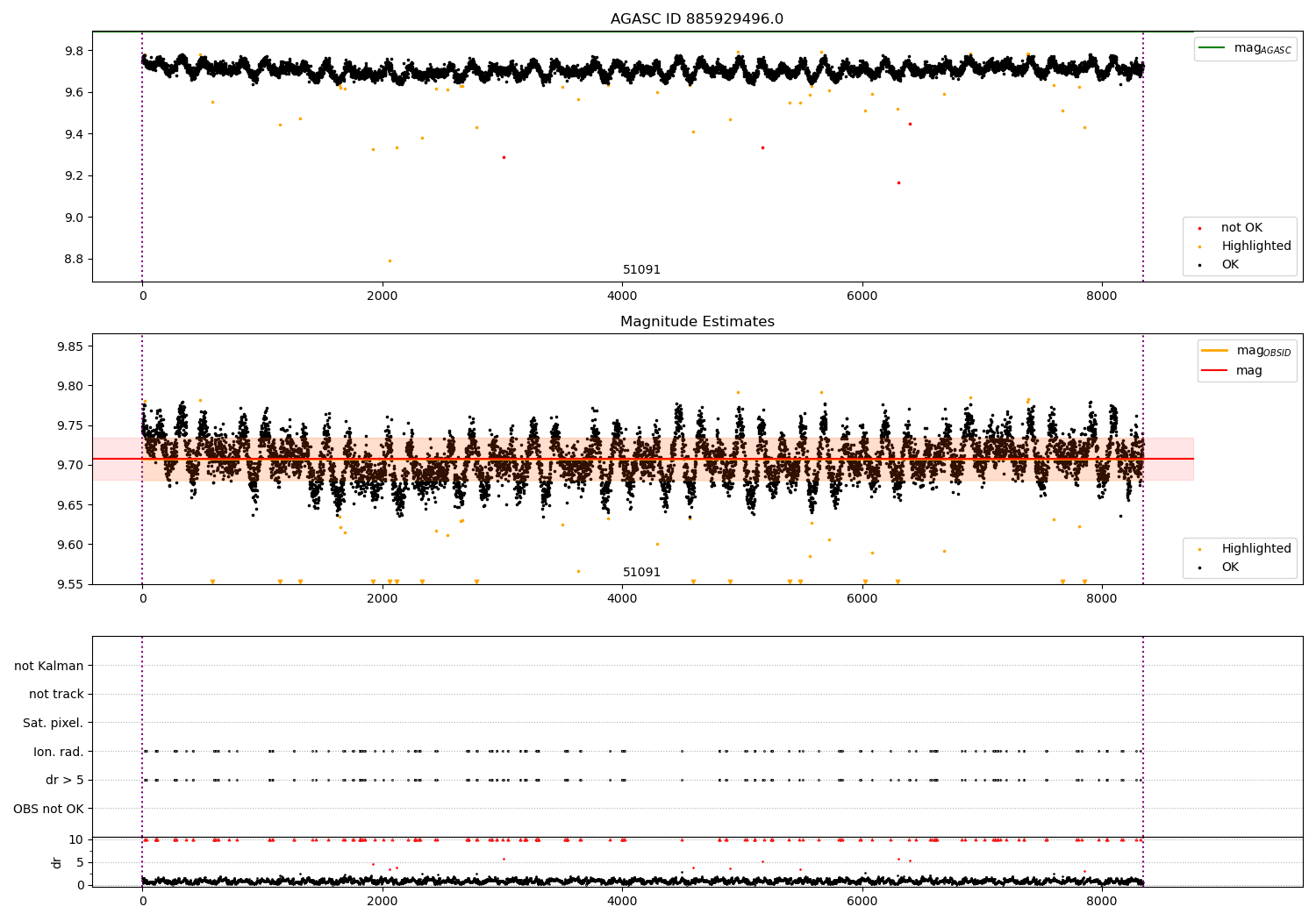Click y-tick '8.8' on the top plot
Viewport: 1316px width, 921px height.
pos(75,260)
